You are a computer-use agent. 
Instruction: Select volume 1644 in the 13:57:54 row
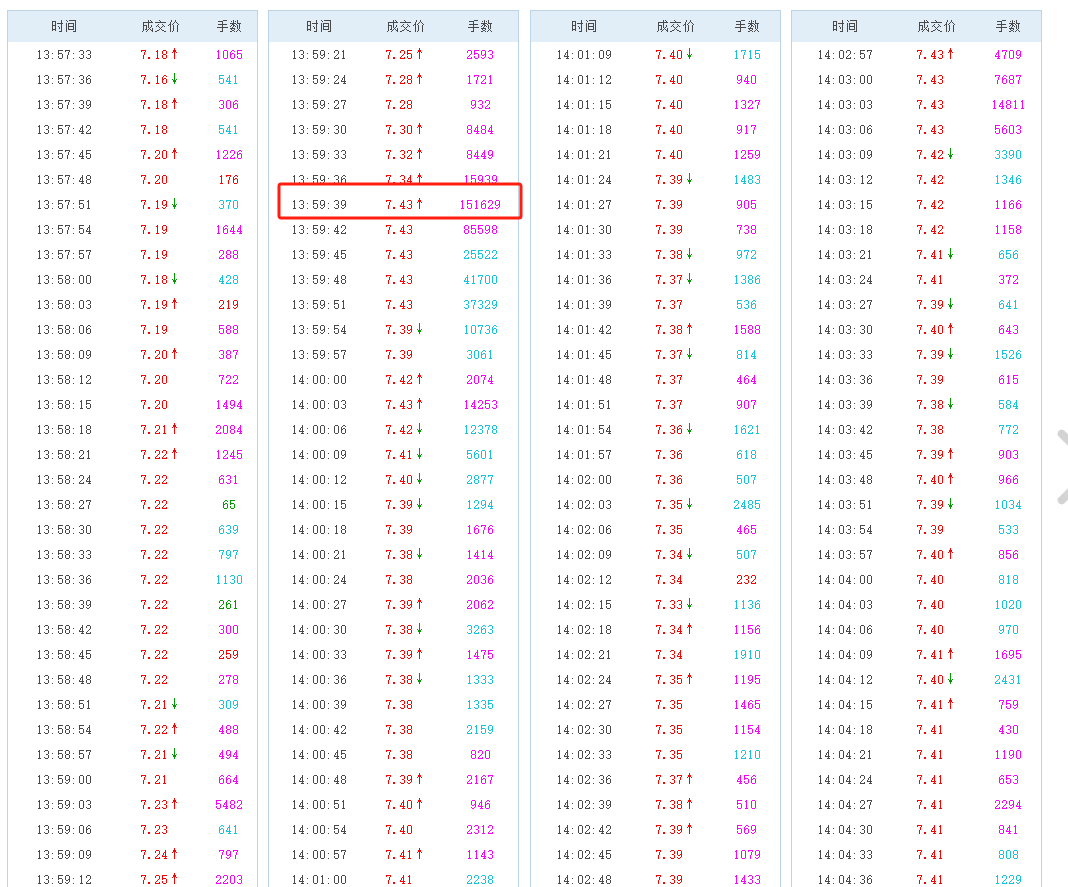point(229,230)
